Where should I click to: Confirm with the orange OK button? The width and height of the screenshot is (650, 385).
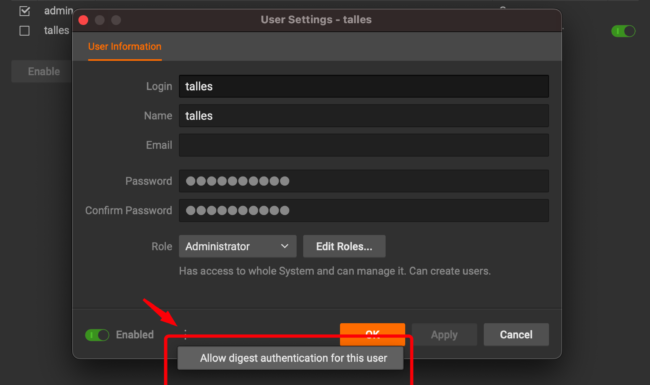tap(372, 334)
